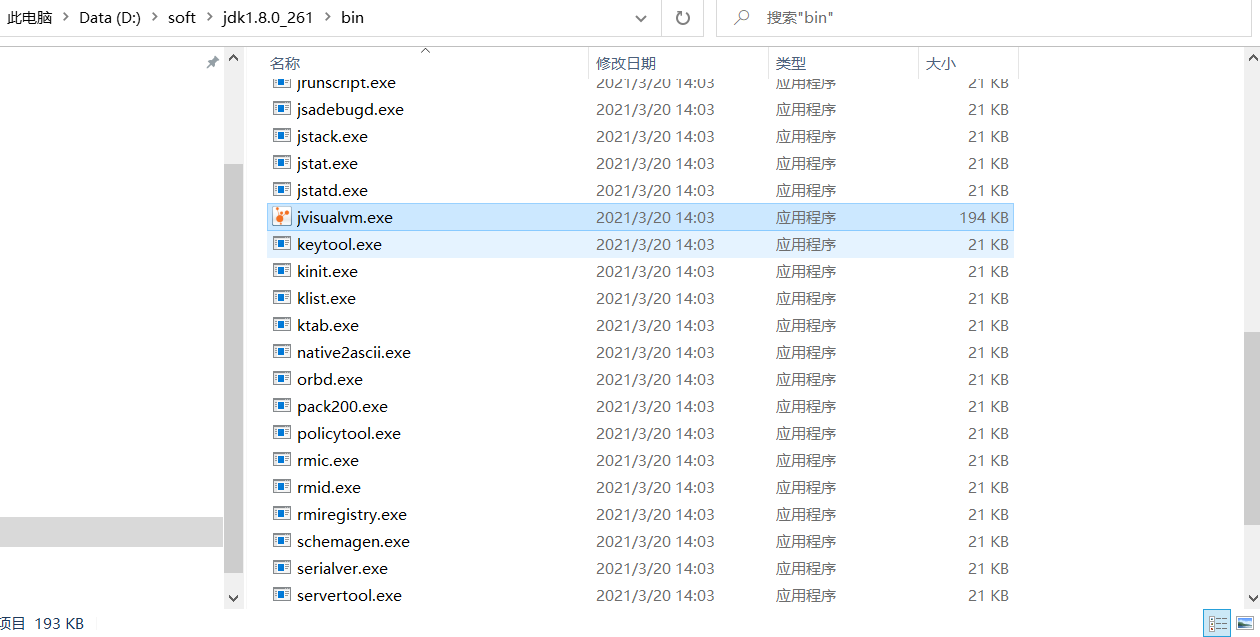The image size is (1260, 637).
Task: Switch to large thumbnails view
Action: tap(1245, 622)
